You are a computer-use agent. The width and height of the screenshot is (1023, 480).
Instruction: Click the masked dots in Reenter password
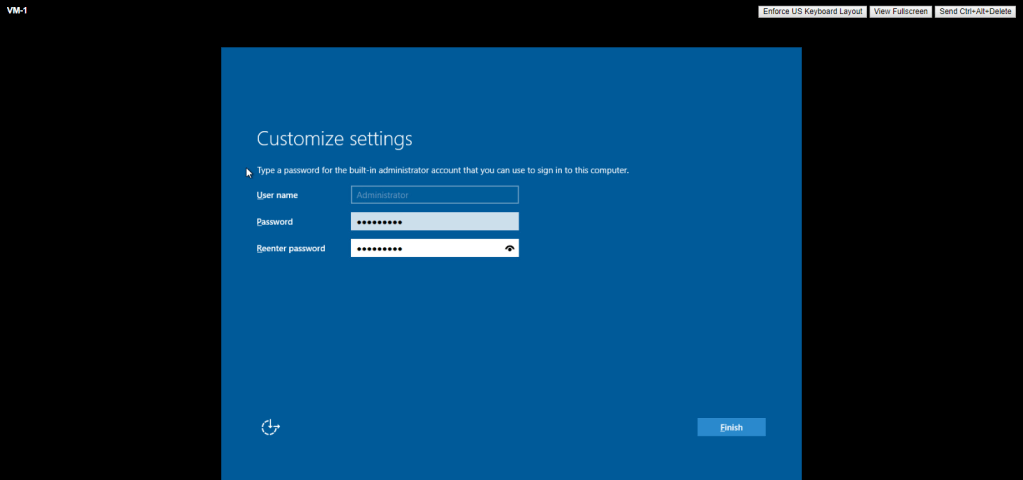(x=380, y=248)
